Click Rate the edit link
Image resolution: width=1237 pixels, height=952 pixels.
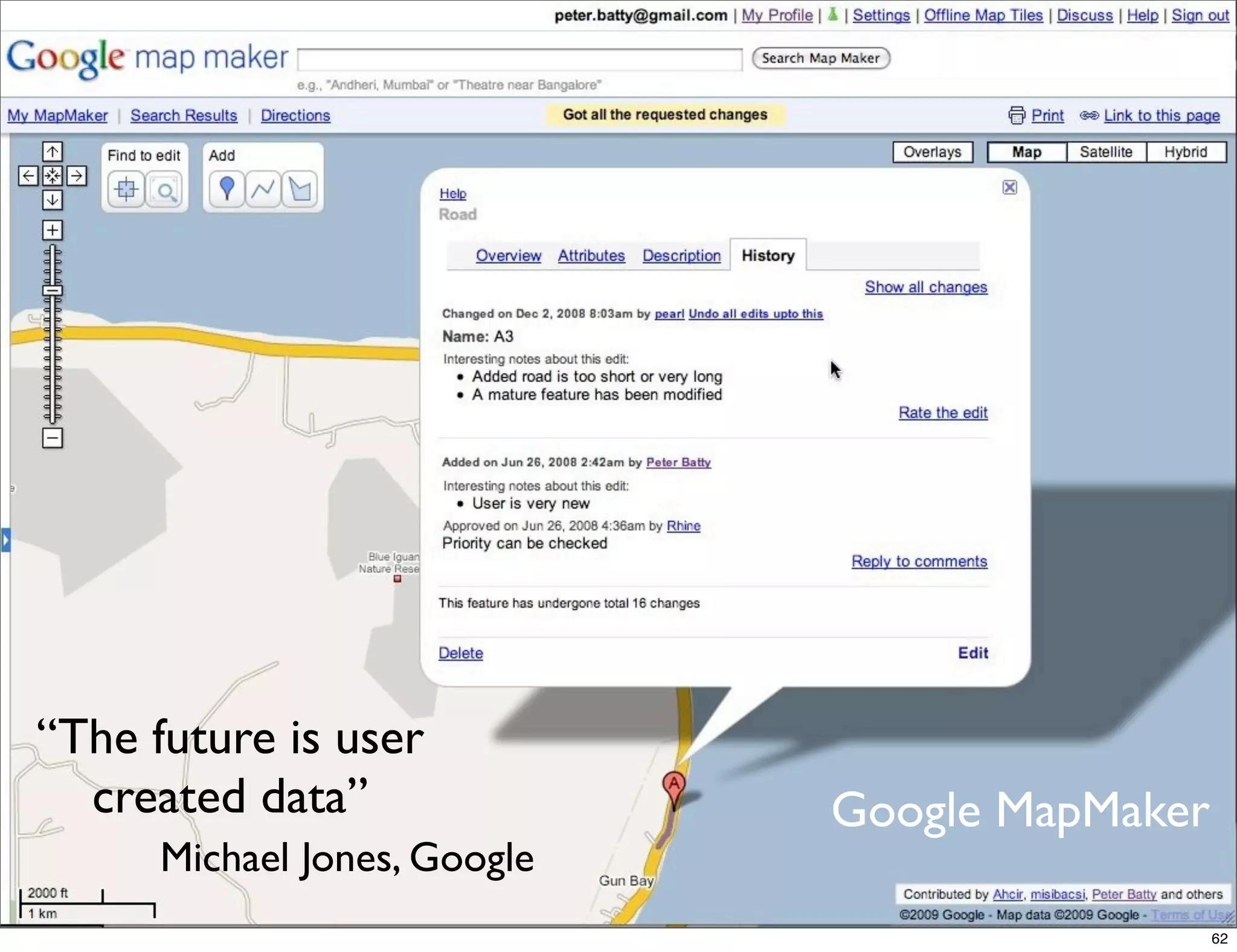coord(943,413)
